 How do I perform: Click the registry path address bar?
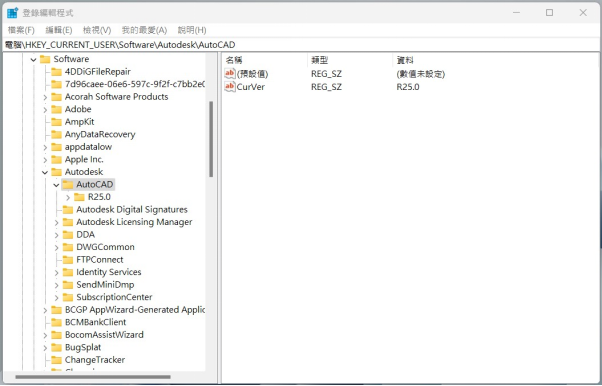pos(301,45)
